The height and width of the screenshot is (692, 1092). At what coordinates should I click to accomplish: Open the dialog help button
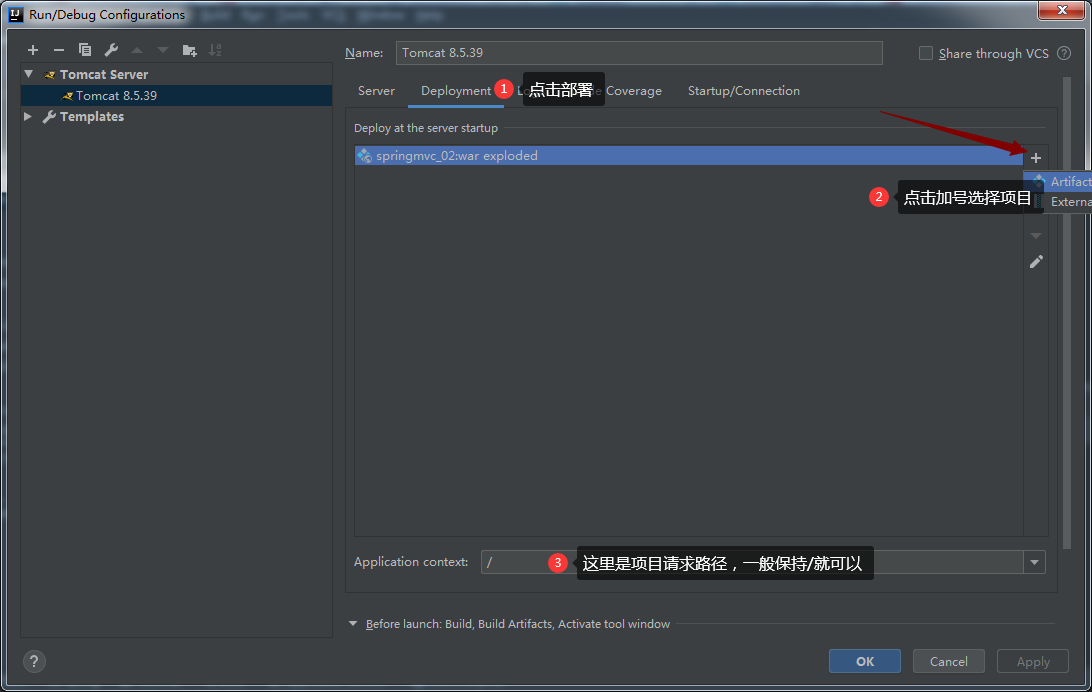point(34,661)
